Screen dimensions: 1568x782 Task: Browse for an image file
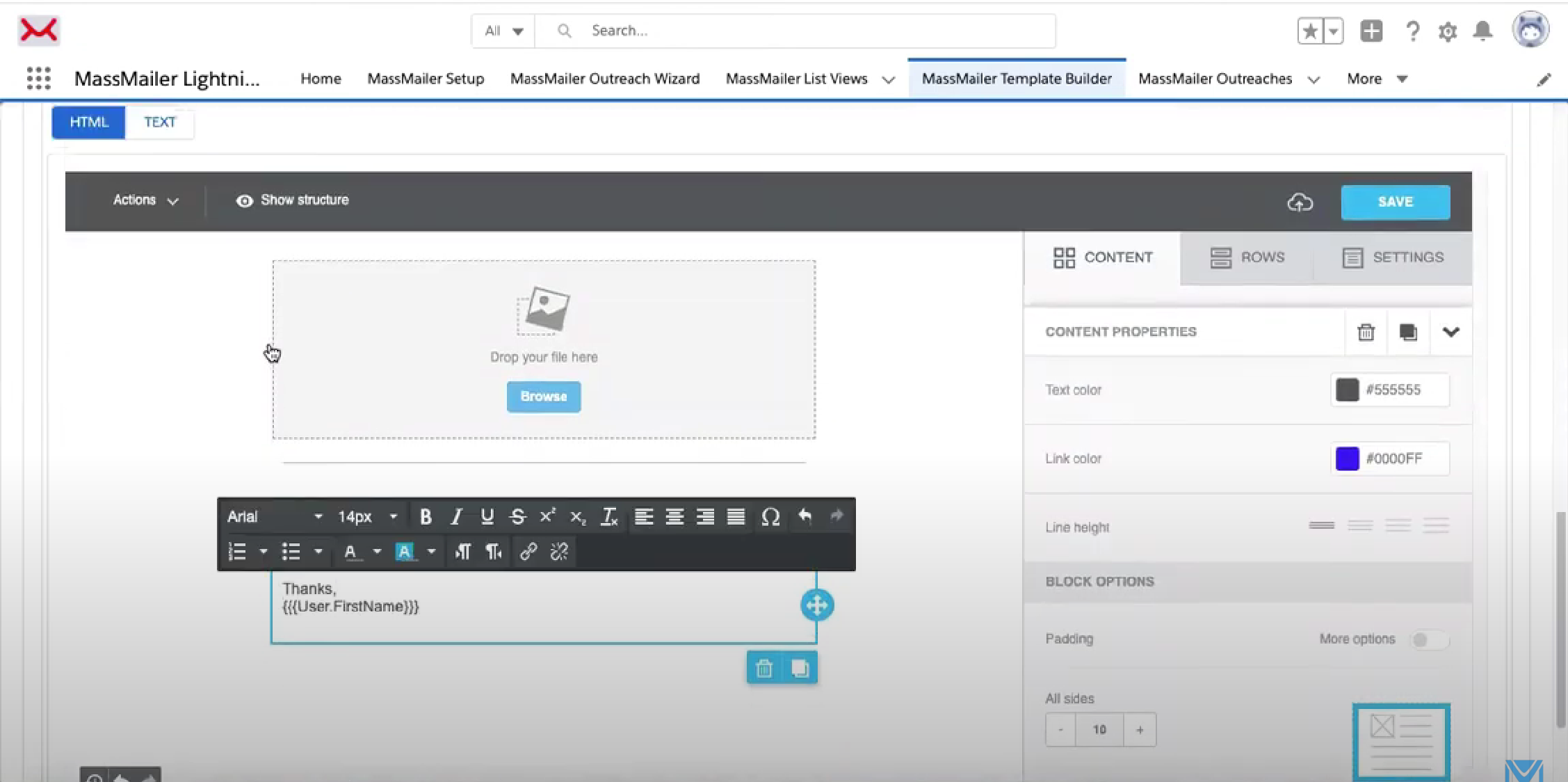click(544, 397)
